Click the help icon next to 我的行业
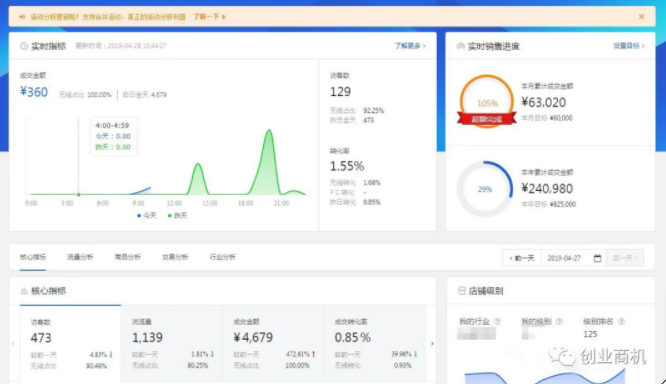 497,322
